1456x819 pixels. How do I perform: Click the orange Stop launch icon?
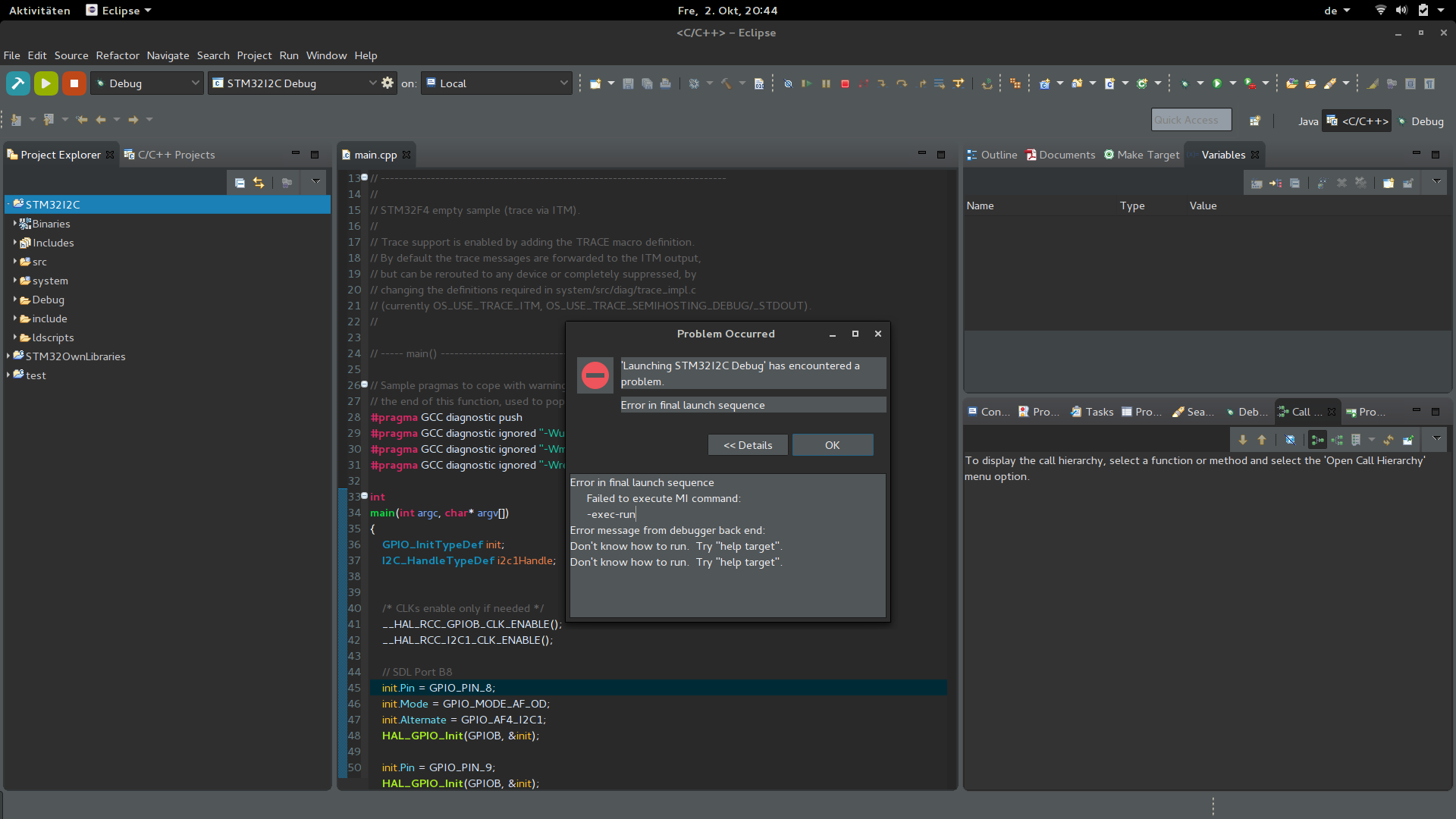point(74,83)
